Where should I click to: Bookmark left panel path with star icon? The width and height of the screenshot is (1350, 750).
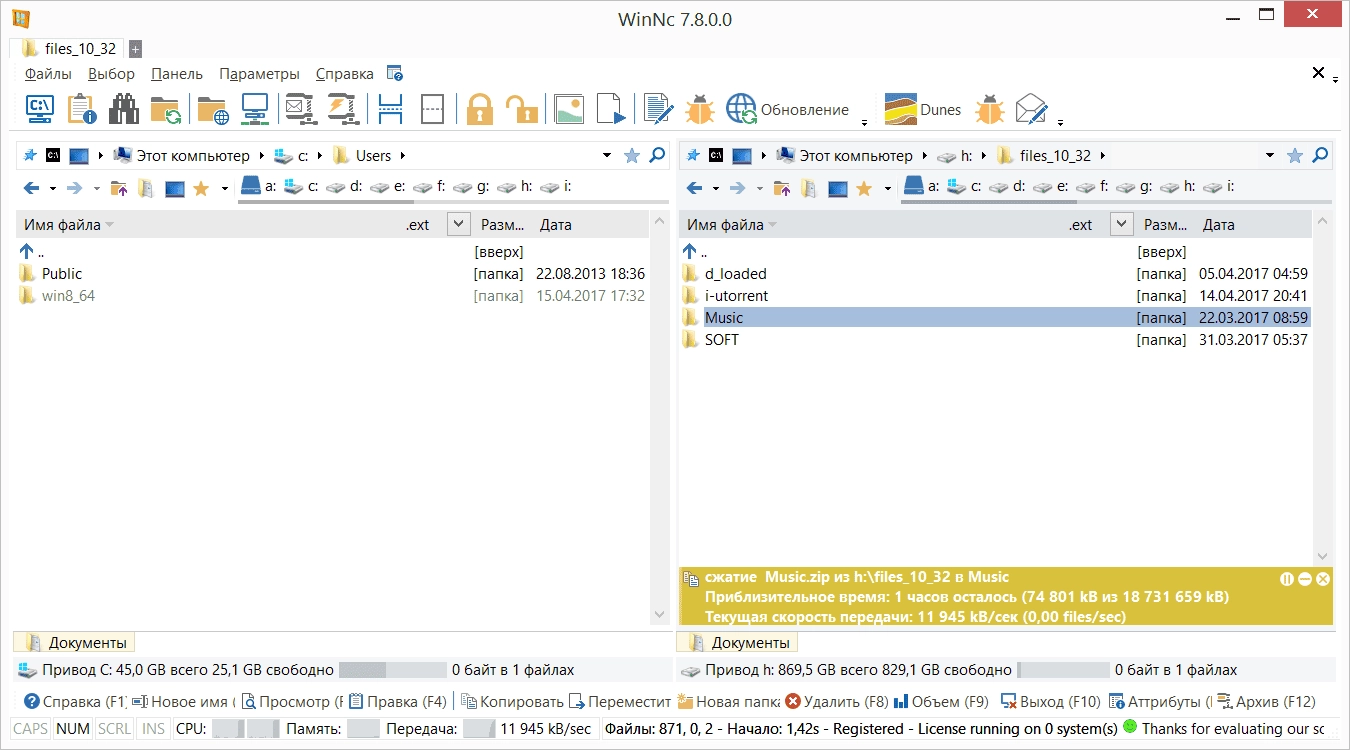point(632,156)
